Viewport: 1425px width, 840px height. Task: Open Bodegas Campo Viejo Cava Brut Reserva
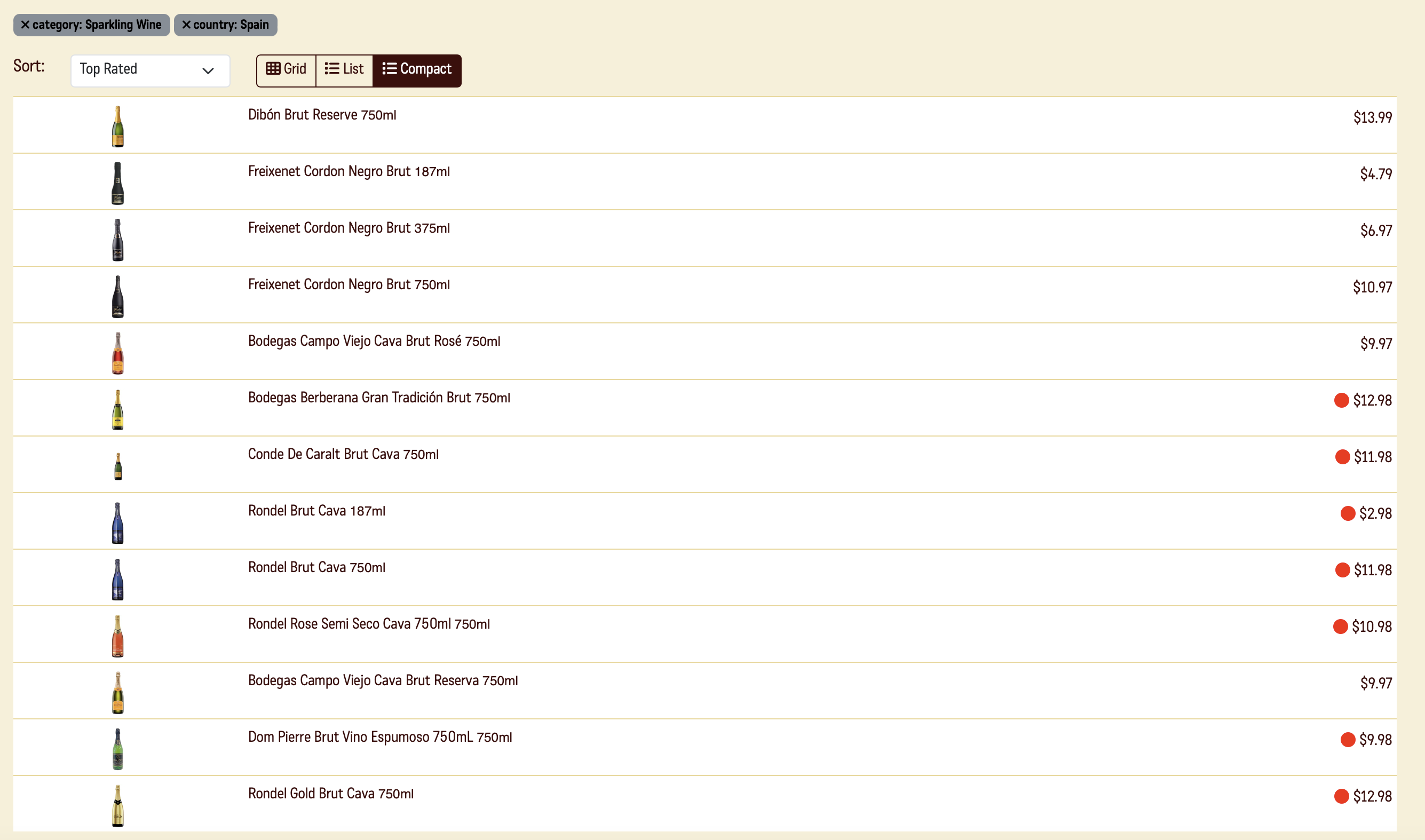click(383, 680)
